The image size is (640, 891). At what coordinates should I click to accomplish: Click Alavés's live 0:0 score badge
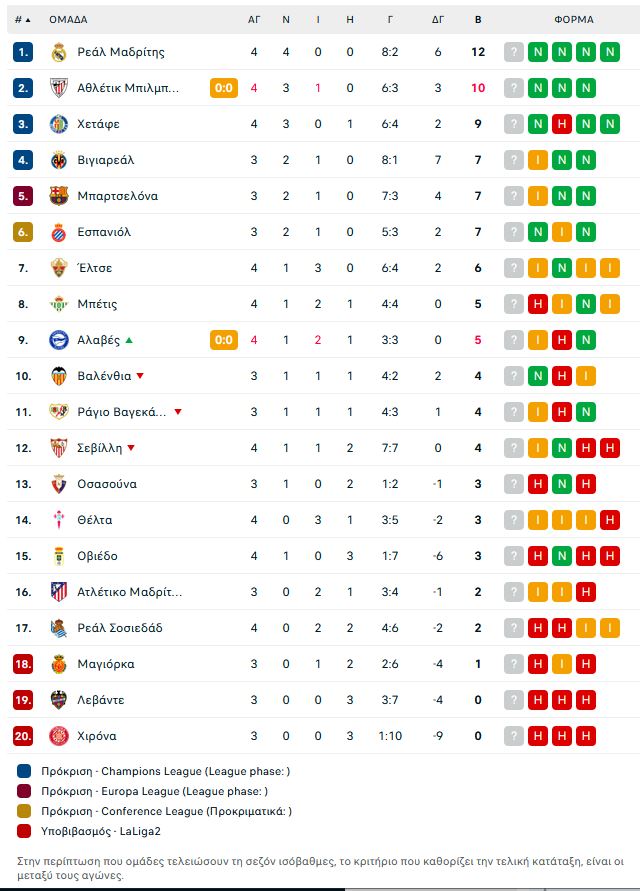(224, 340)
